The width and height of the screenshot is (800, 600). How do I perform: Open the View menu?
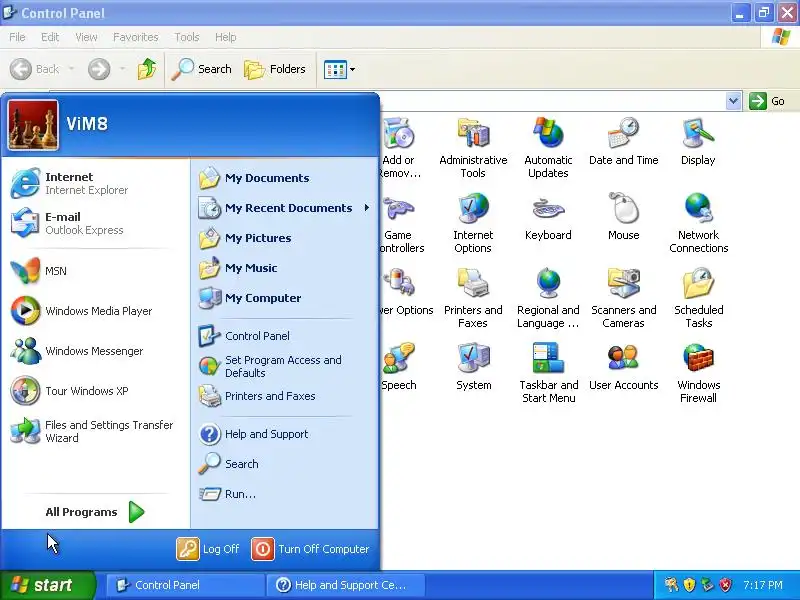point(86,37)
